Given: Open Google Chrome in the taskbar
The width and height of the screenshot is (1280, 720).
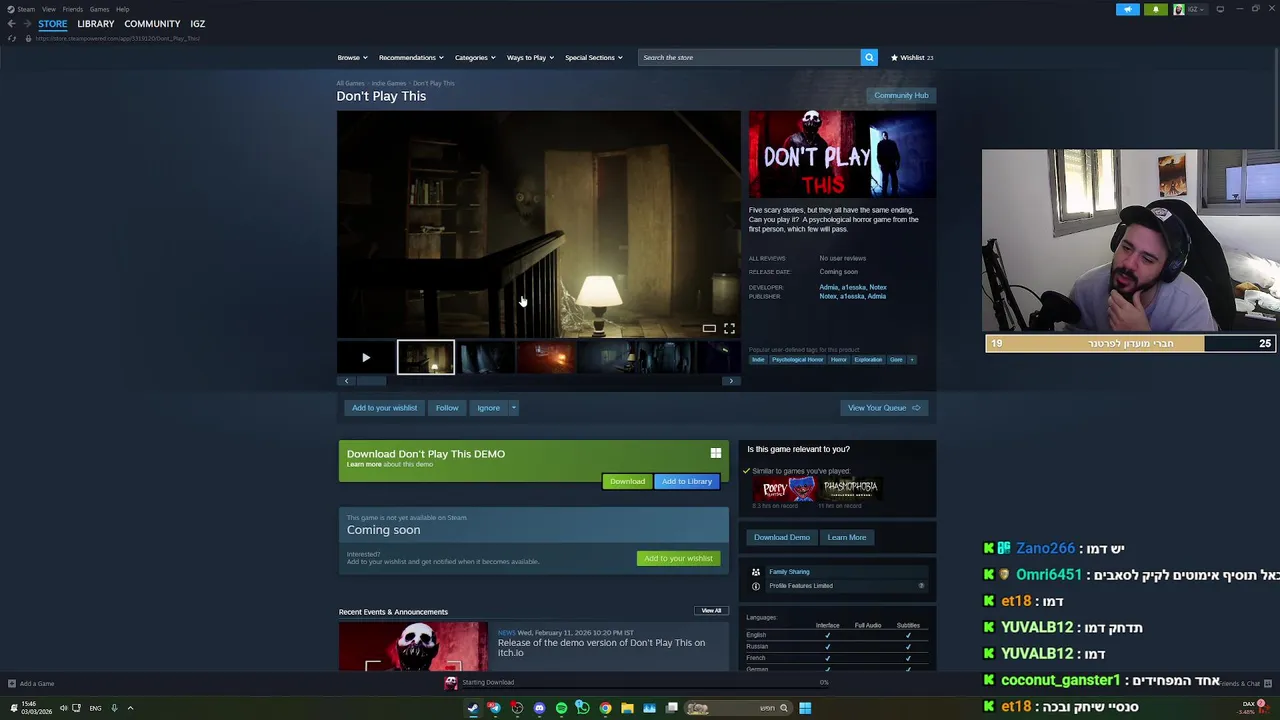Looking at the screenshot, I should (x=605, y=708).
